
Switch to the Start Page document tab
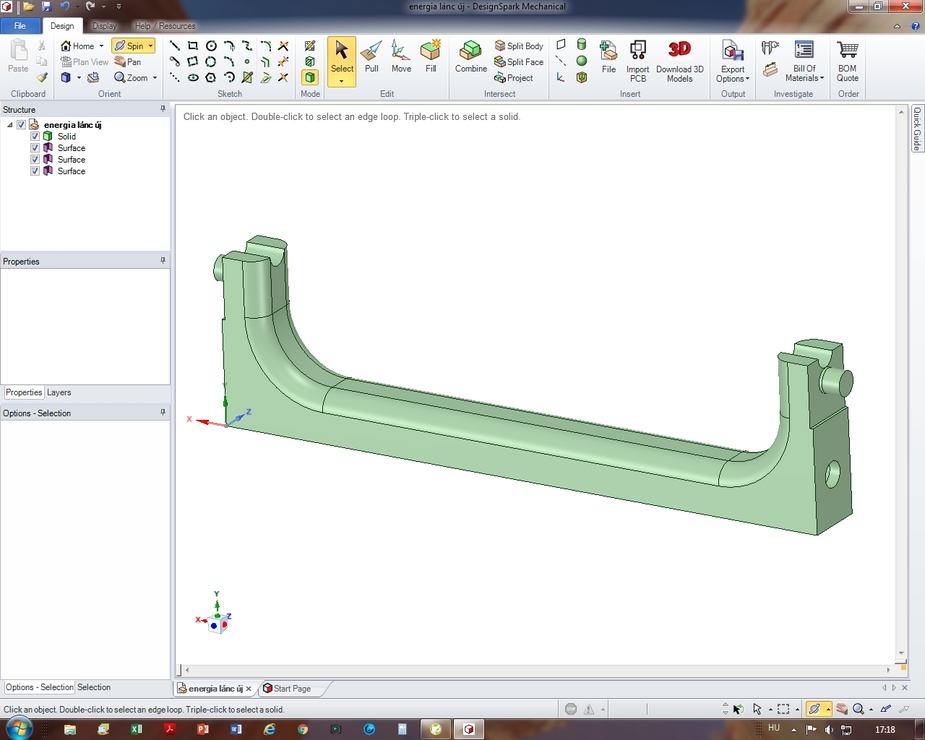tap(288, 689)
